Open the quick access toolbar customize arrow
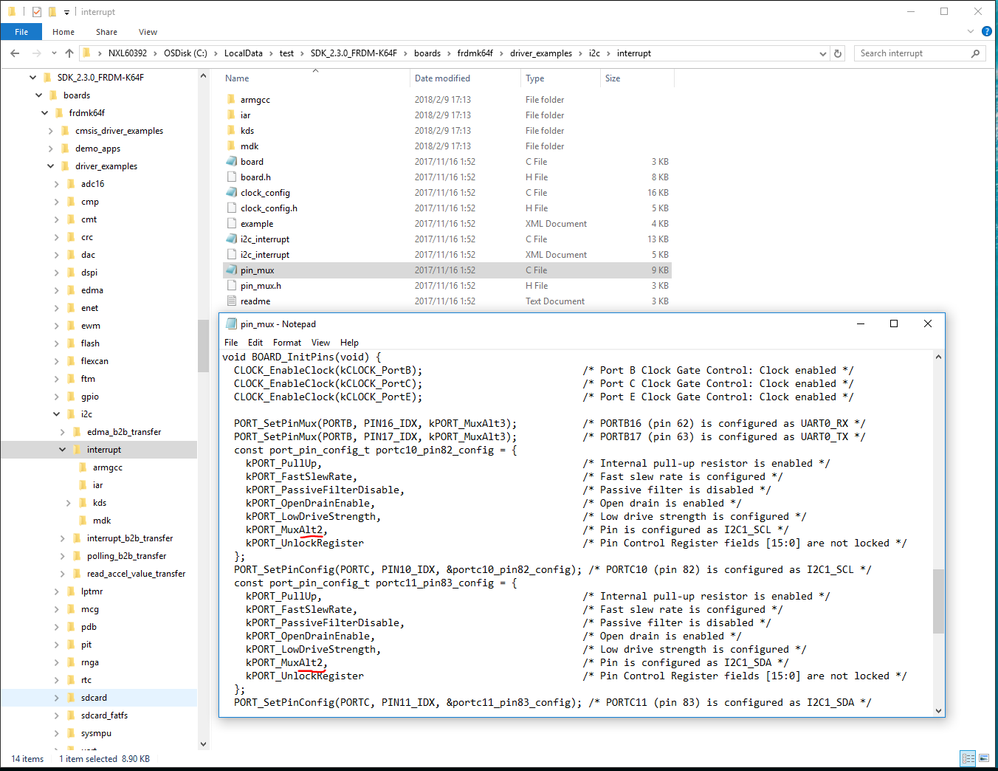This screenshot has width=998, height=771. pos(67,12)
